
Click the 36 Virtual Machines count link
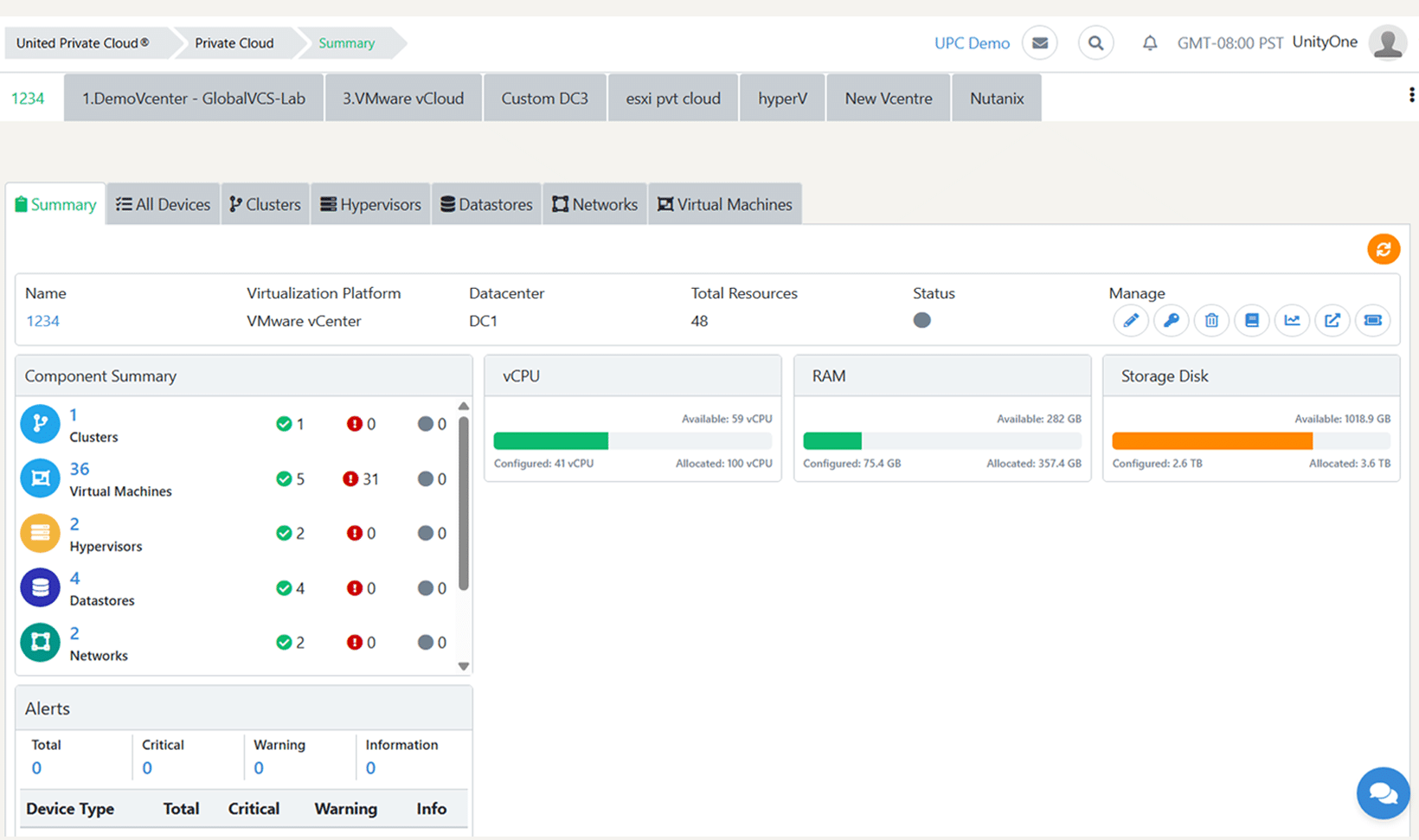(80, 469)
